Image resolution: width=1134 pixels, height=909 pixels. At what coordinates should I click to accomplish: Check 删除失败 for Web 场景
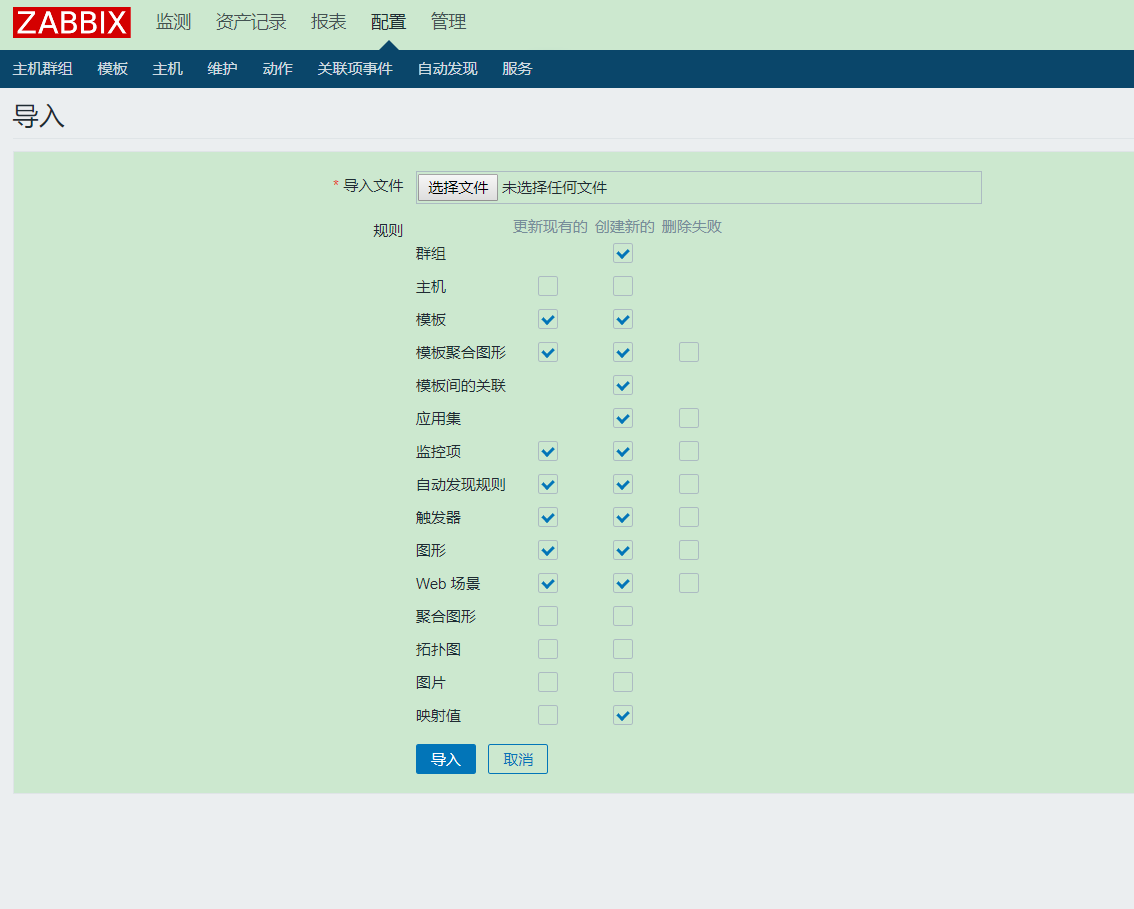[x=688, y=584]
